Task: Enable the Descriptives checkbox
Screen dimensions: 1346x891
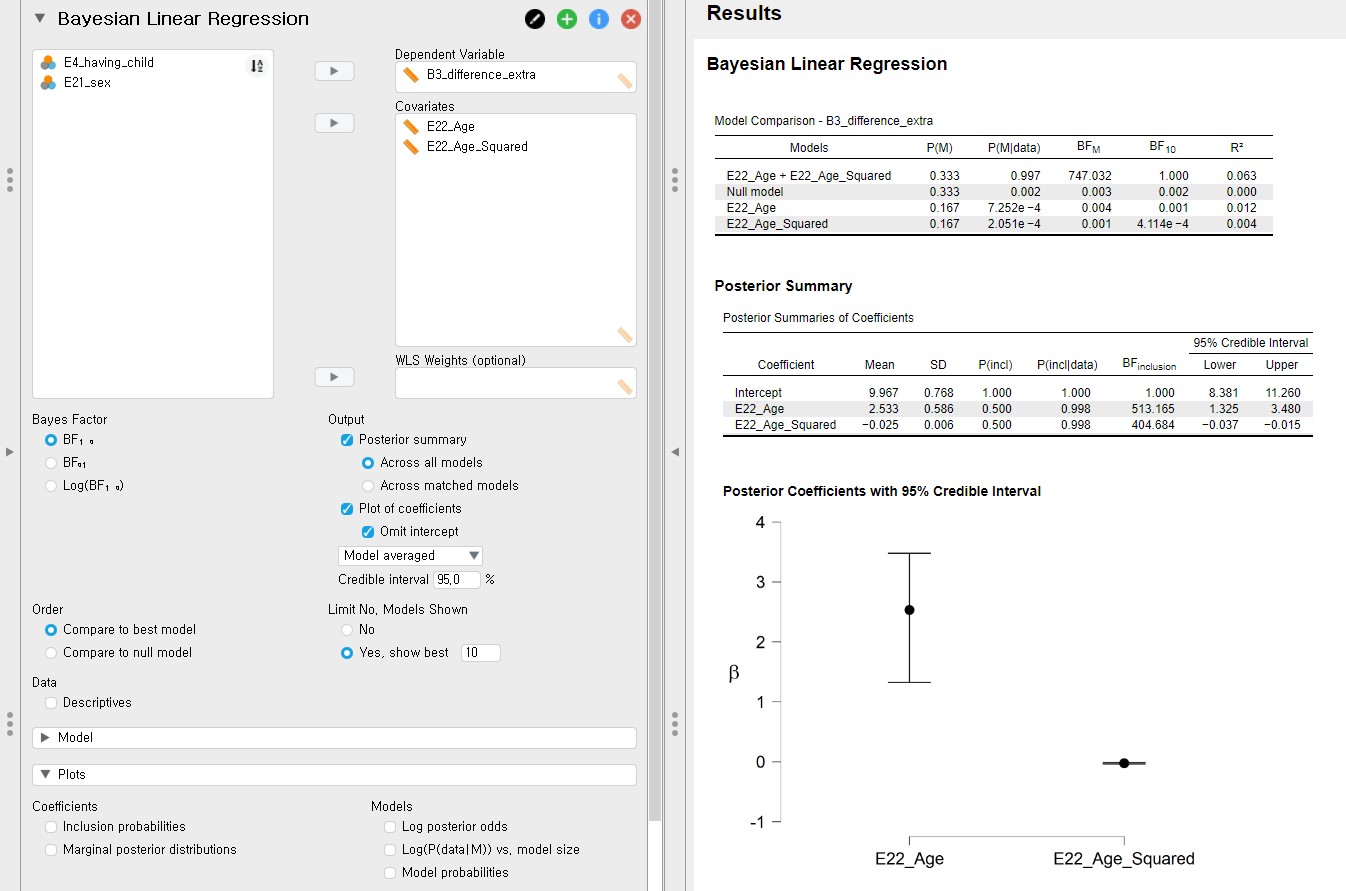Action: coord(51,703)
